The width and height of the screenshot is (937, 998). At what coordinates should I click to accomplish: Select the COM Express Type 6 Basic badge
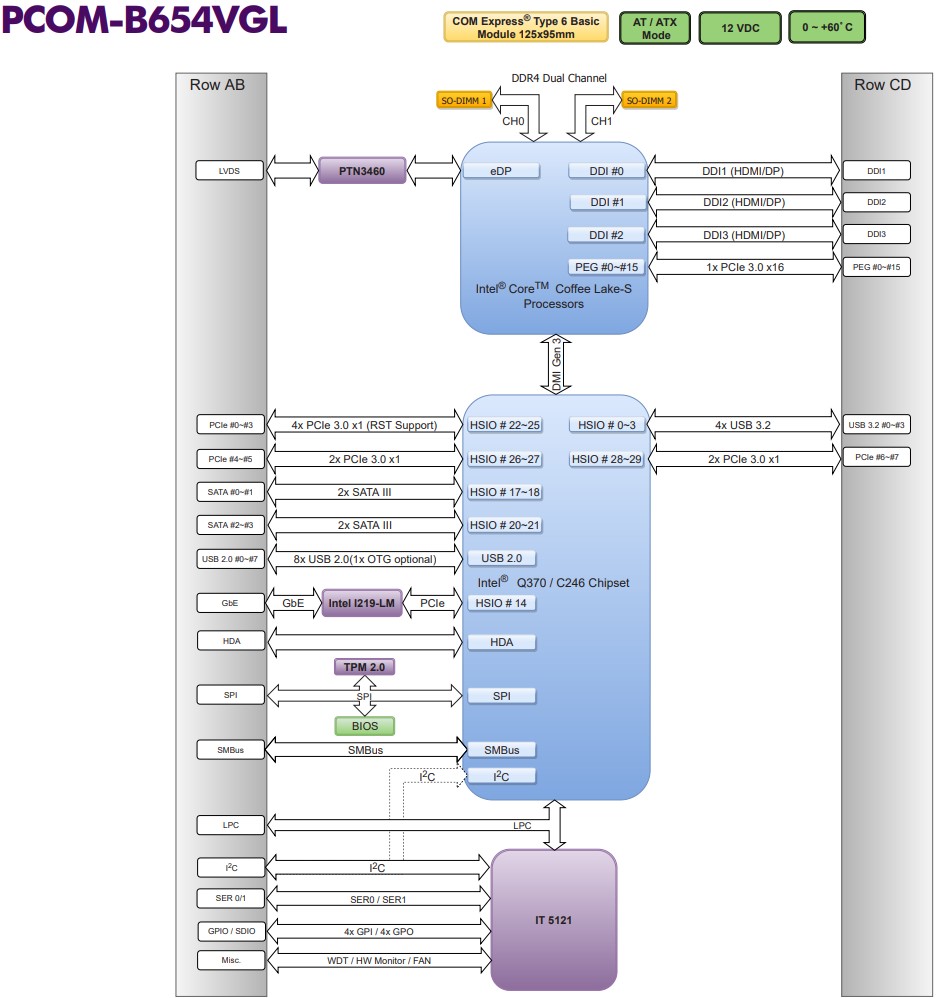tap(526, 27)
